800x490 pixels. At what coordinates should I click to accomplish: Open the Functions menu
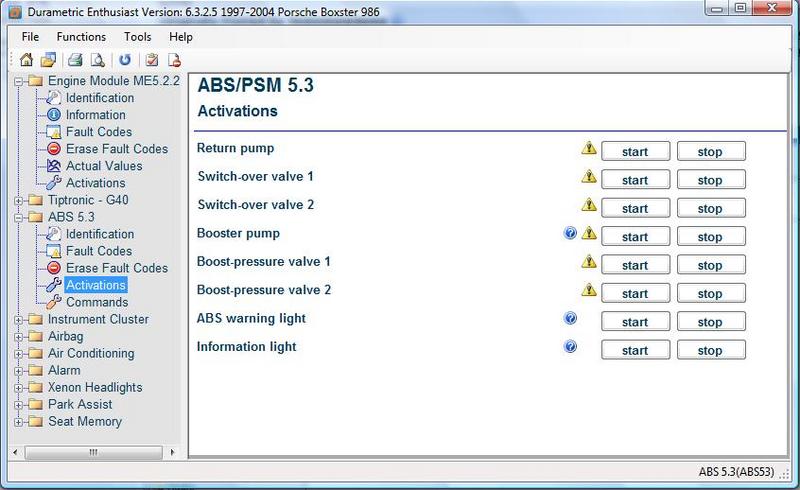click(x=81, y=37)
